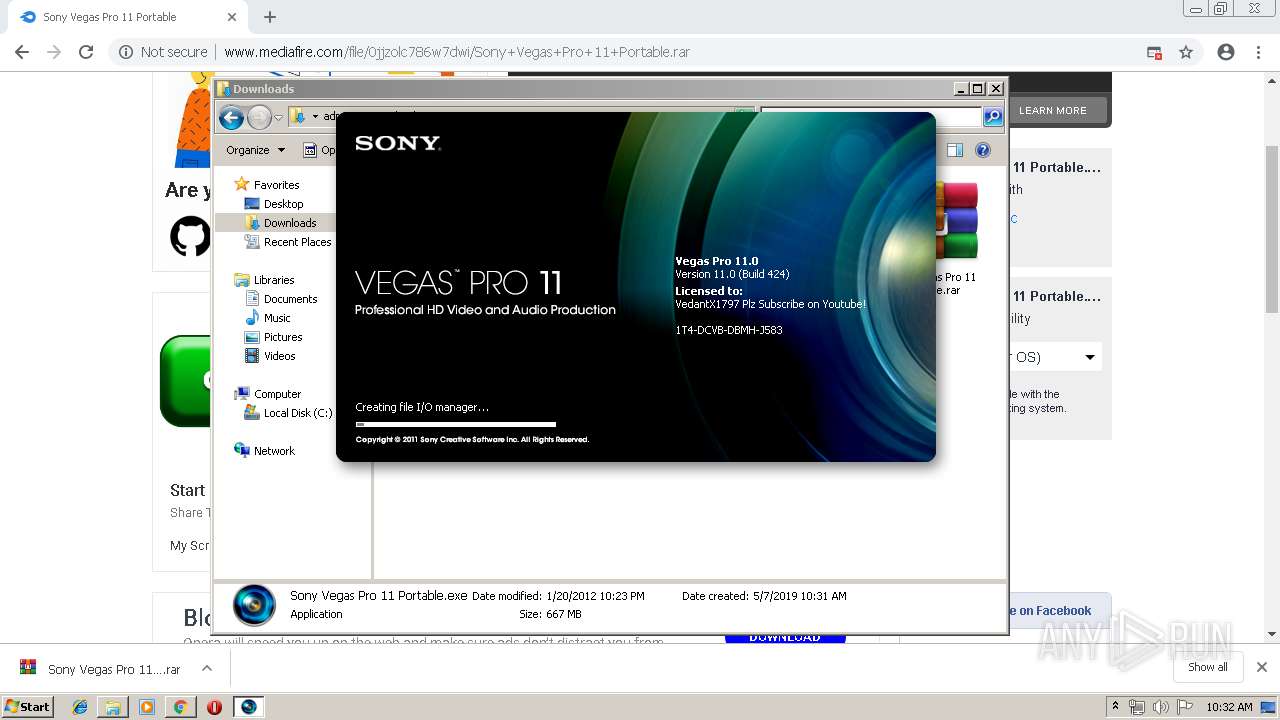Expand the download item options chevron
The width and height of the screenshot is (1280, 720).
click(207, 668)
